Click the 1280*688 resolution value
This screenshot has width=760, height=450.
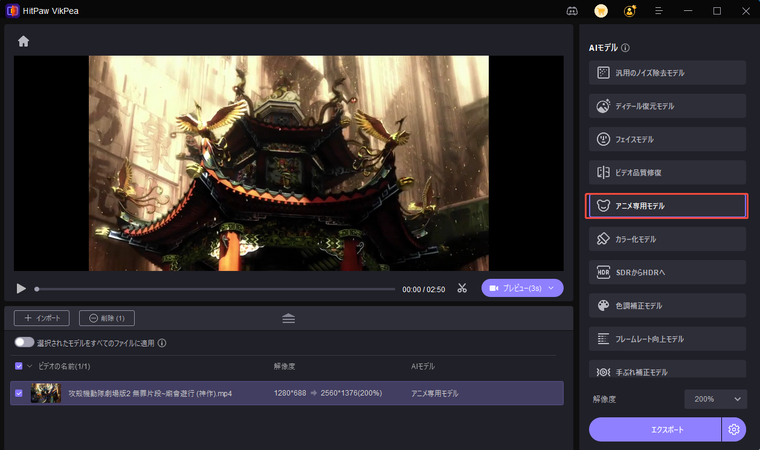(x=290, y=393)
